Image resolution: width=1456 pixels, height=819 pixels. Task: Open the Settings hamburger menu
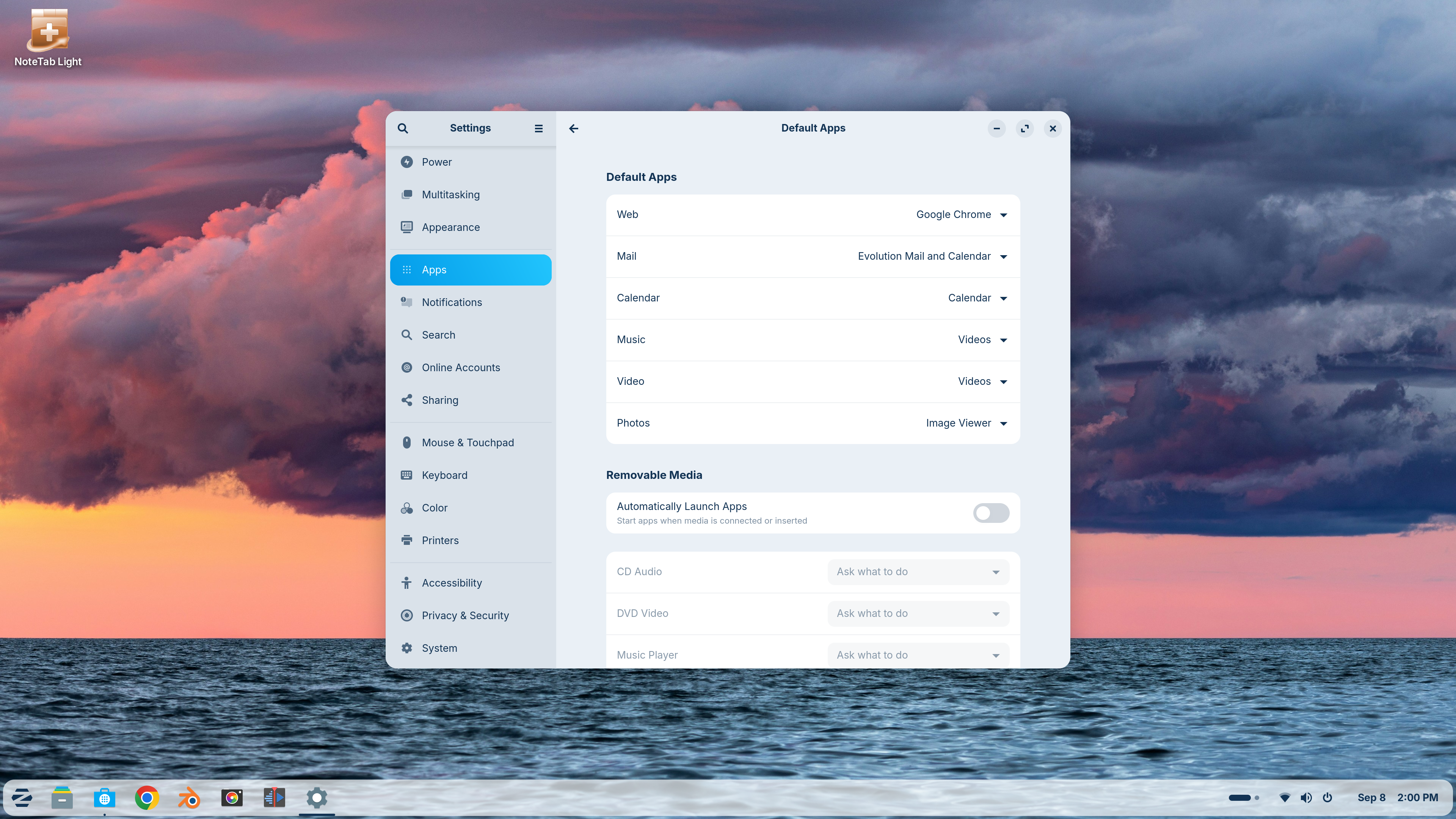click(539, 128)
